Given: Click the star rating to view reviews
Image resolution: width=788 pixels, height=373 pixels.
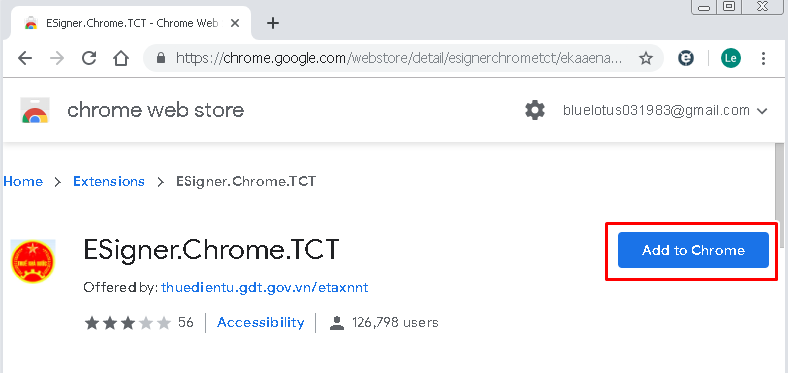Looking at the screenshot, I should [128, 322].
